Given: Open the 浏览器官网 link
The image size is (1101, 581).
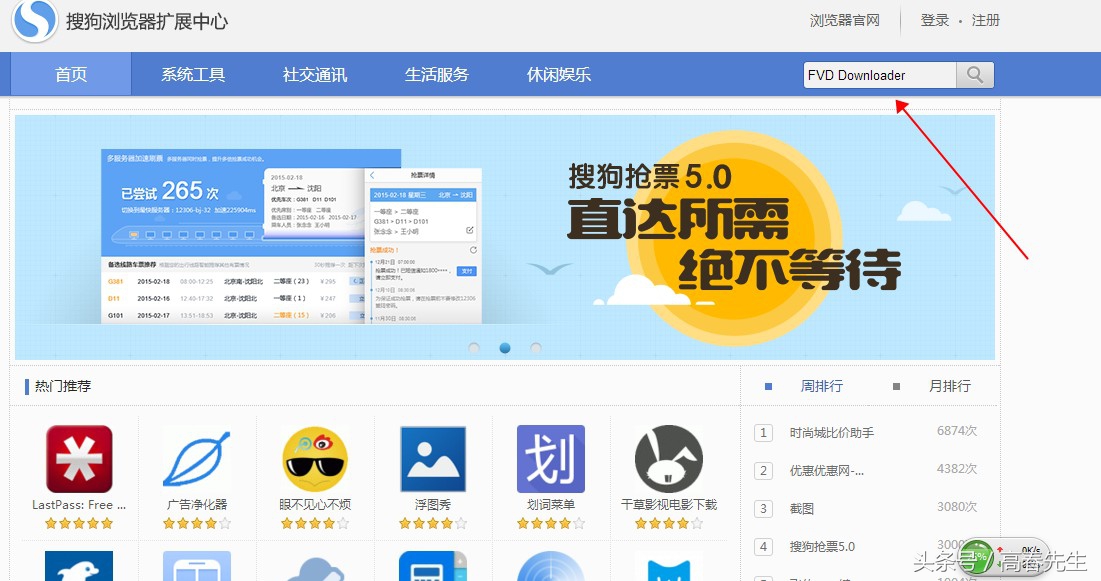Looking at the screenshot, I should (845, 20).
